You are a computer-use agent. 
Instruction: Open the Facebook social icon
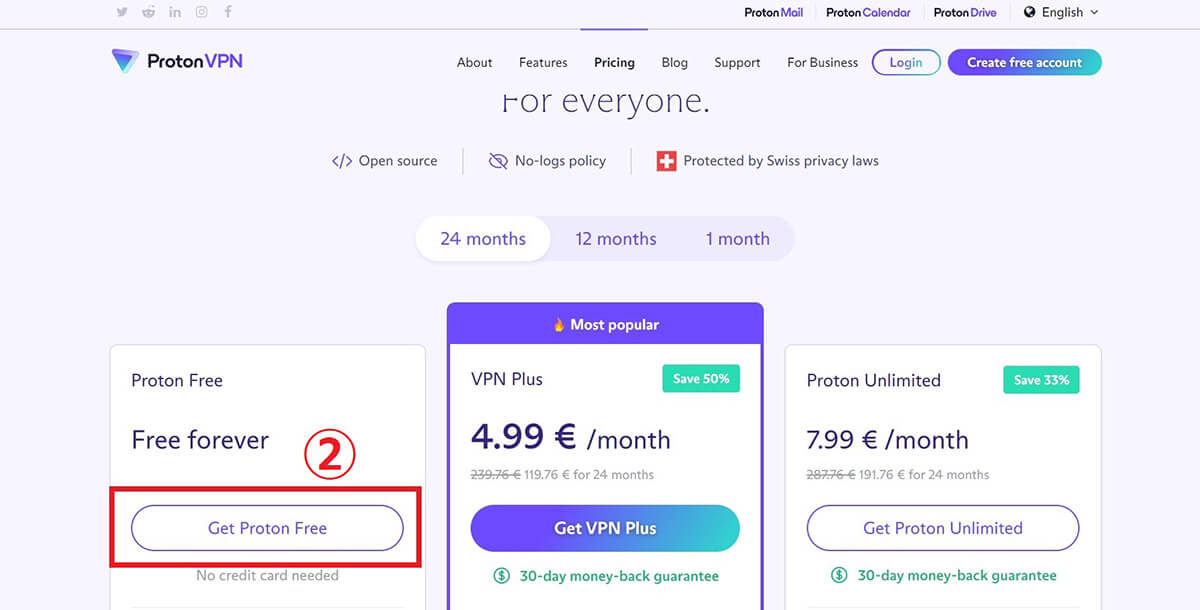tap(228, 12)
